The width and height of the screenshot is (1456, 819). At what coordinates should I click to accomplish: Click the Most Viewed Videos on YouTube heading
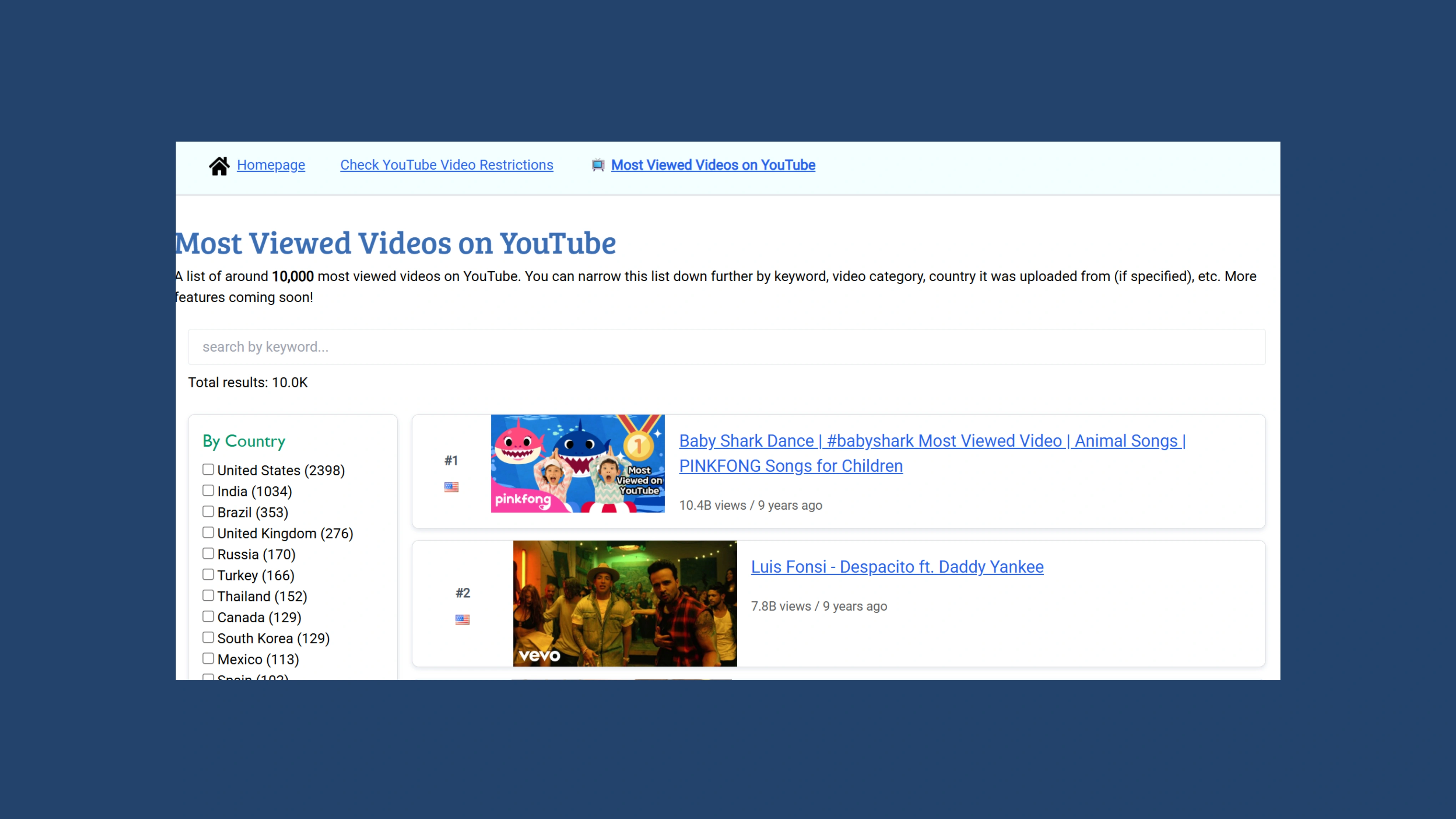pos(395,244)
